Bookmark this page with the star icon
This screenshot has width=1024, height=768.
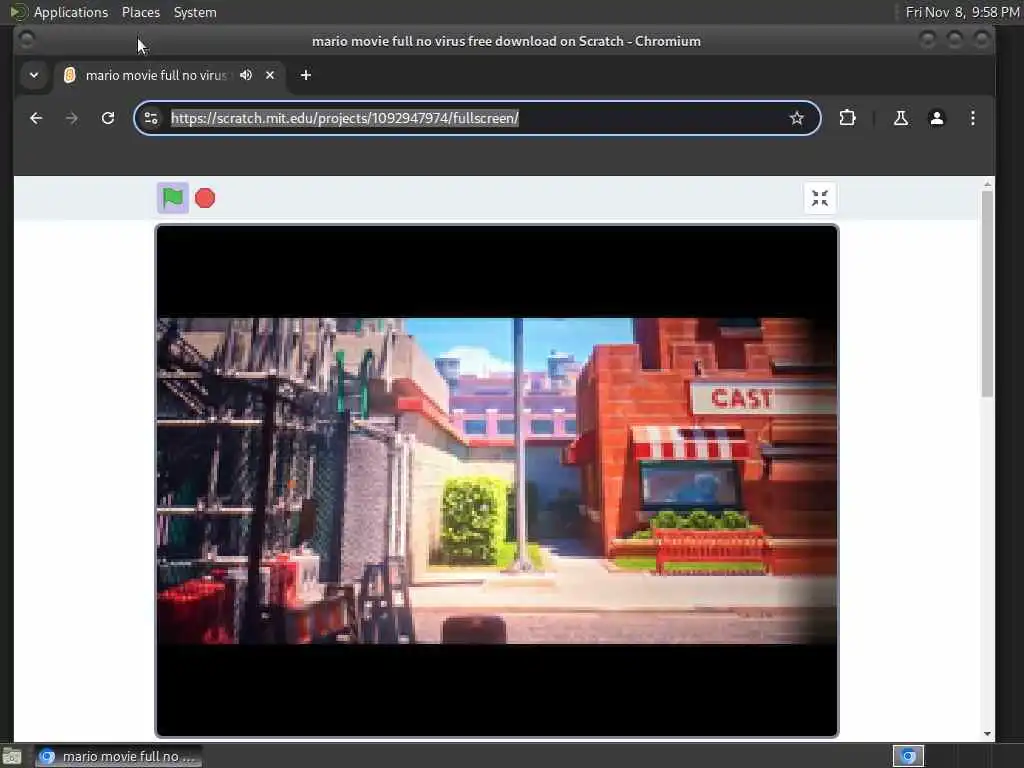(796, 118)
